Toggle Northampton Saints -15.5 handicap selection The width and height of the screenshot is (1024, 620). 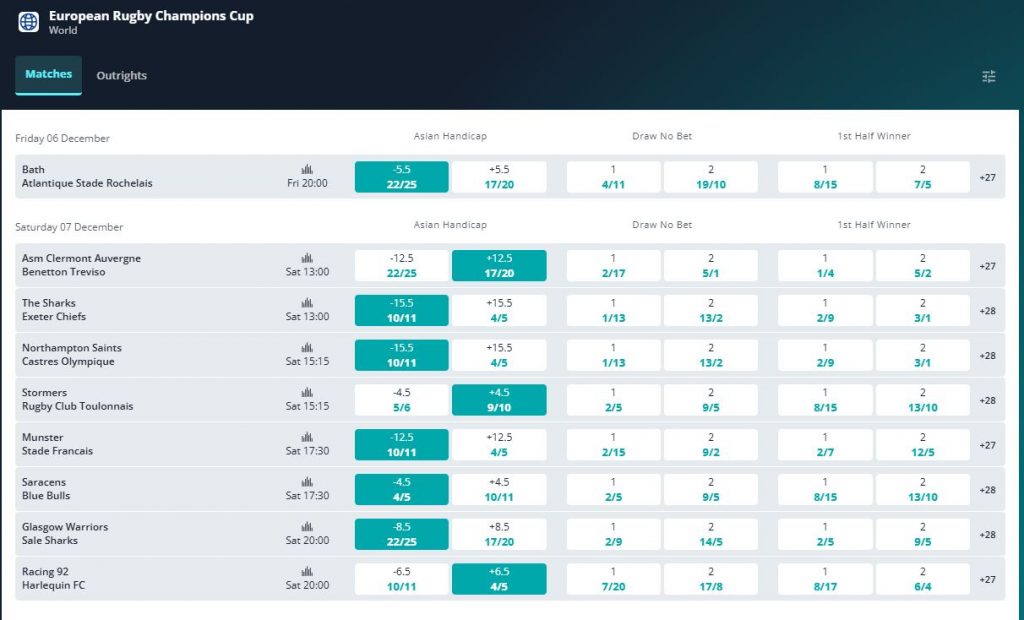coord(402,355)
